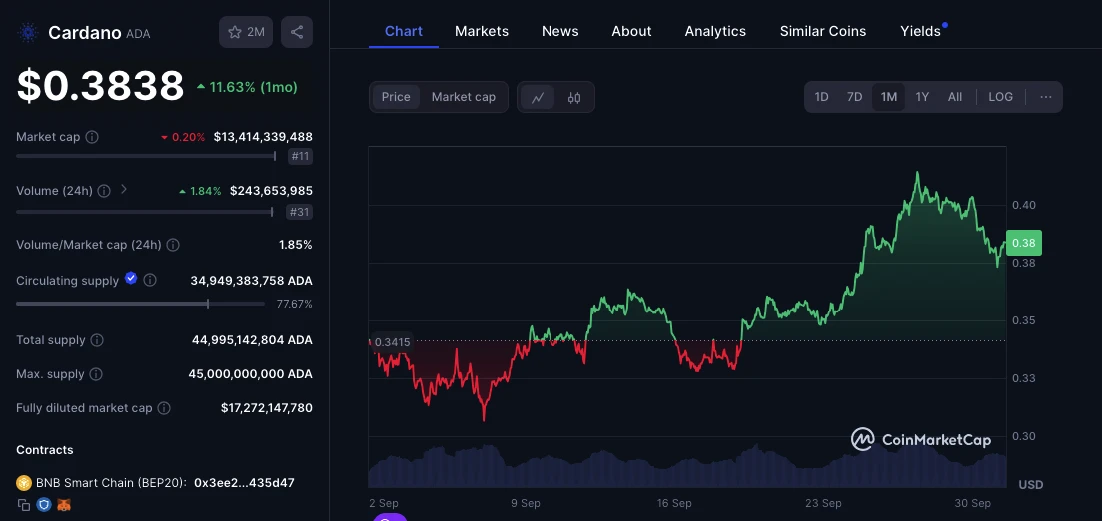Open Max. supply info icon

click(x=96, y=374)
